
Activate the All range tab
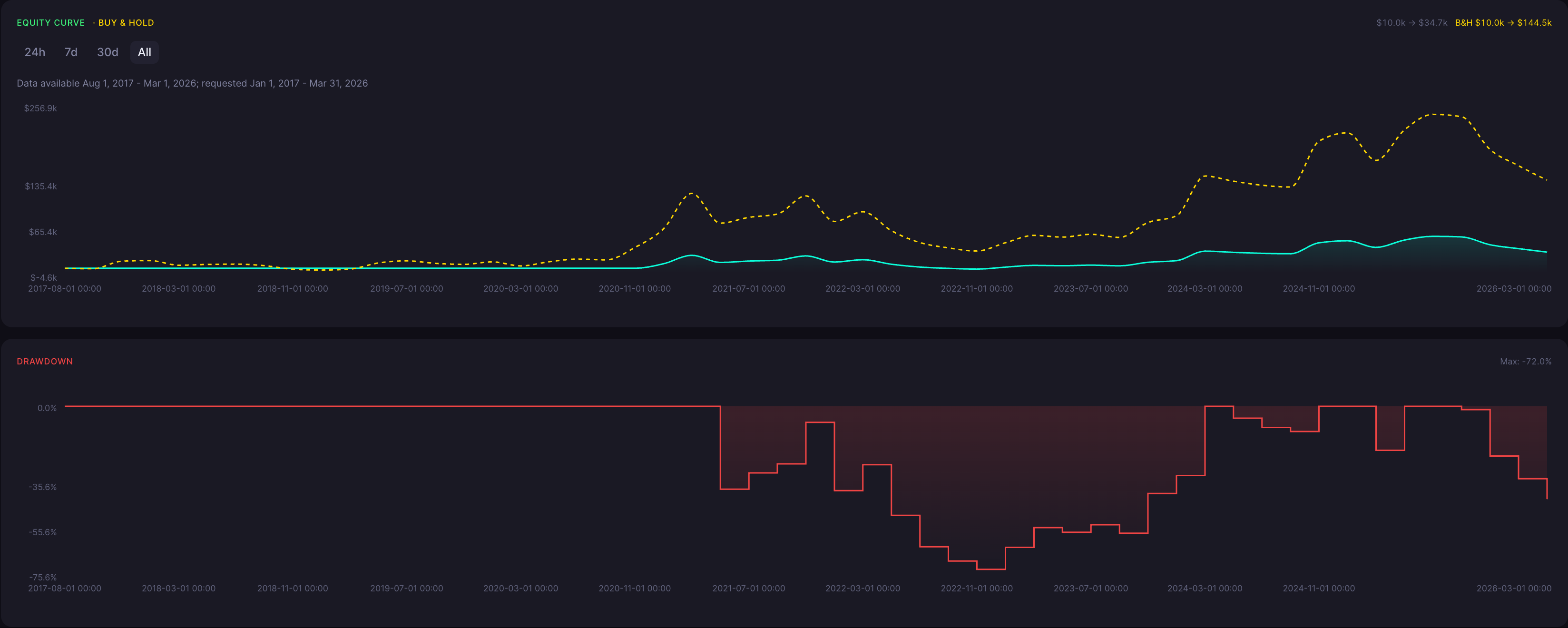click(144, 52)
